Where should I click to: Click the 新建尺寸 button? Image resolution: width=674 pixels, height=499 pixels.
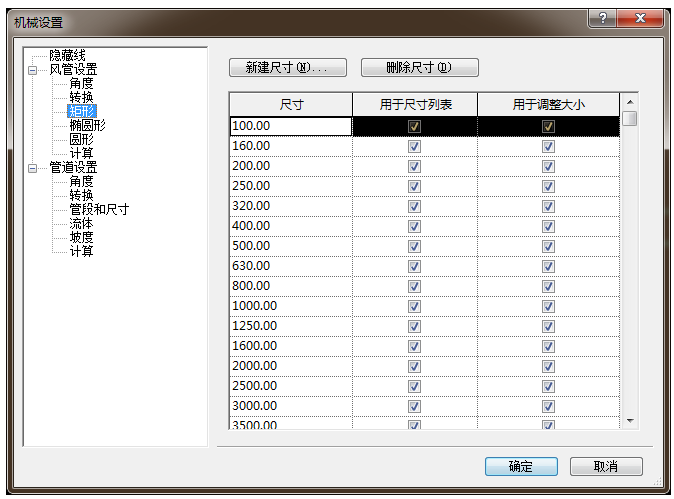288,67
